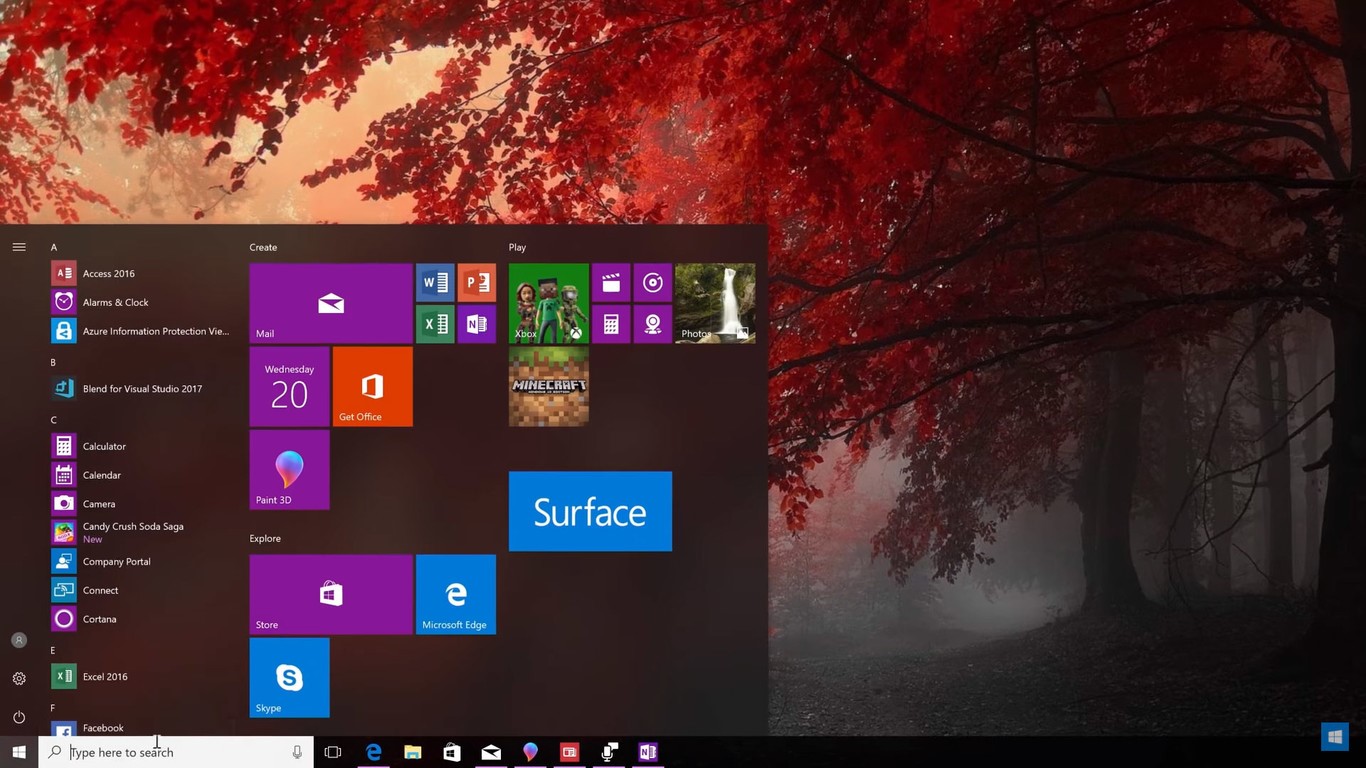Open the Word tile
1366x768 pixels.
[435, 283]
